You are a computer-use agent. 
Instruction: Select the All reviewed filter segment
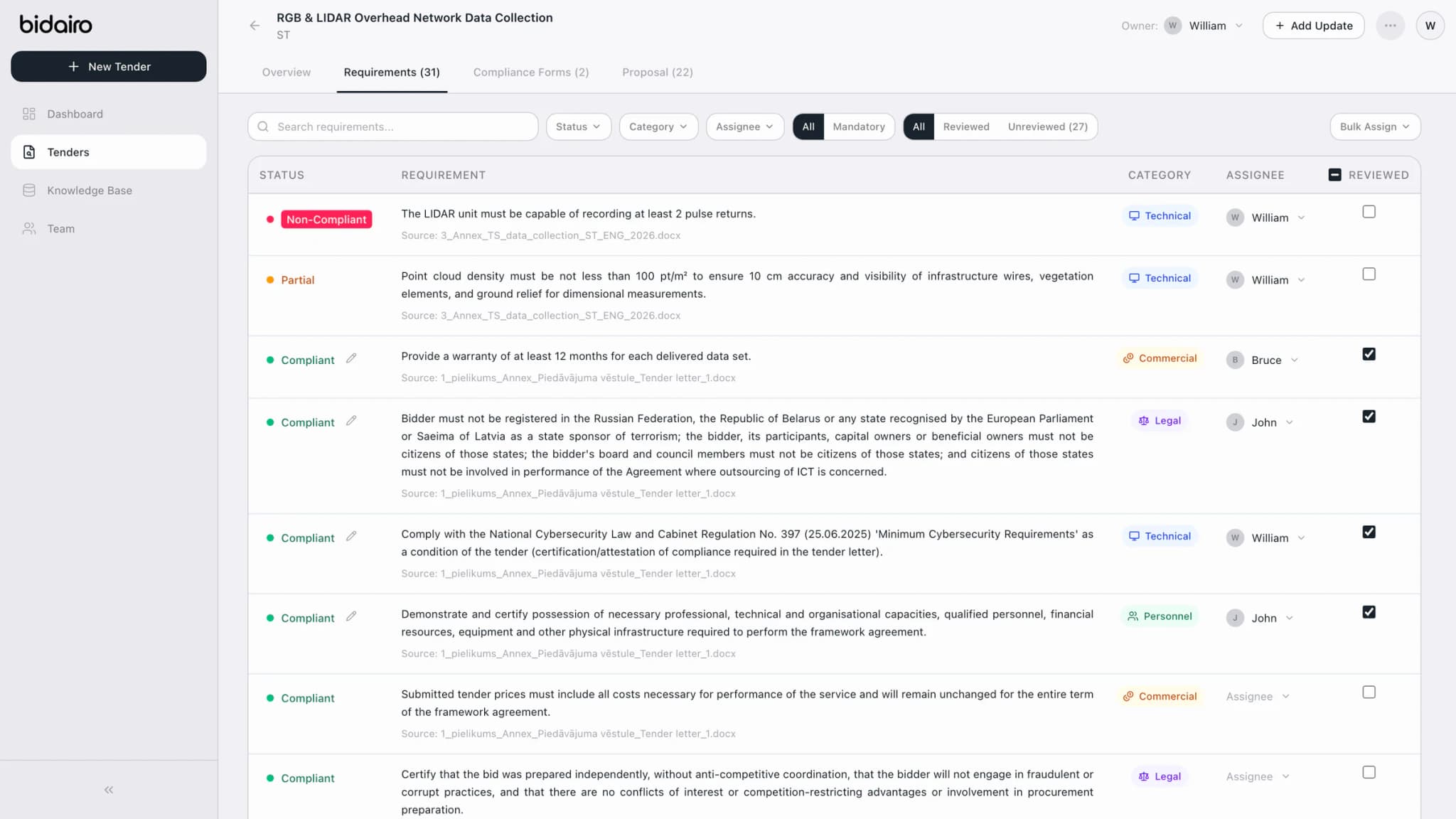click(x=919, y=127)
